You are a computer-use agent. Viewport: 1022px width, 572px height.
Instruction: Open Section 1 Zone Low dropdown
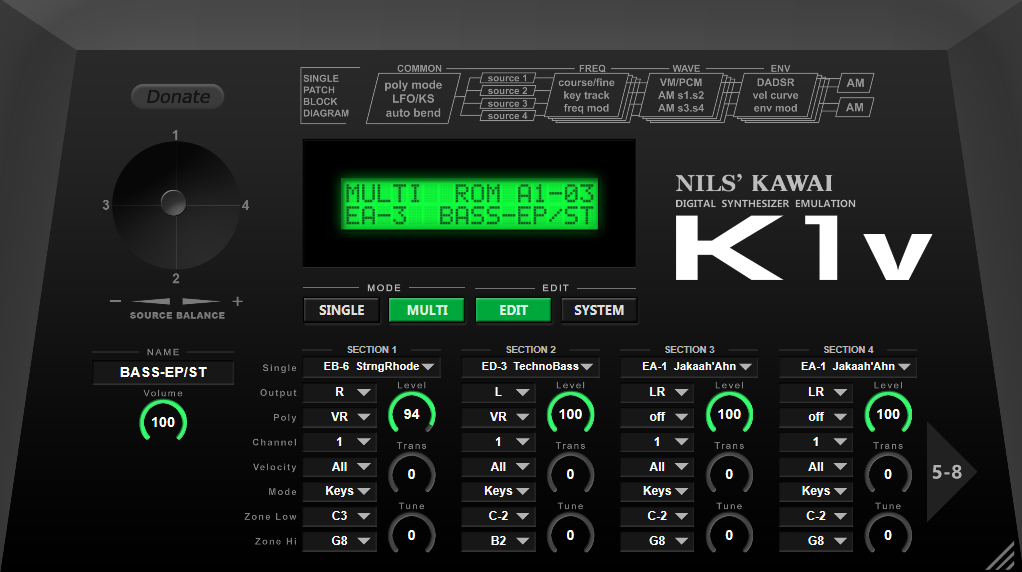339,516
